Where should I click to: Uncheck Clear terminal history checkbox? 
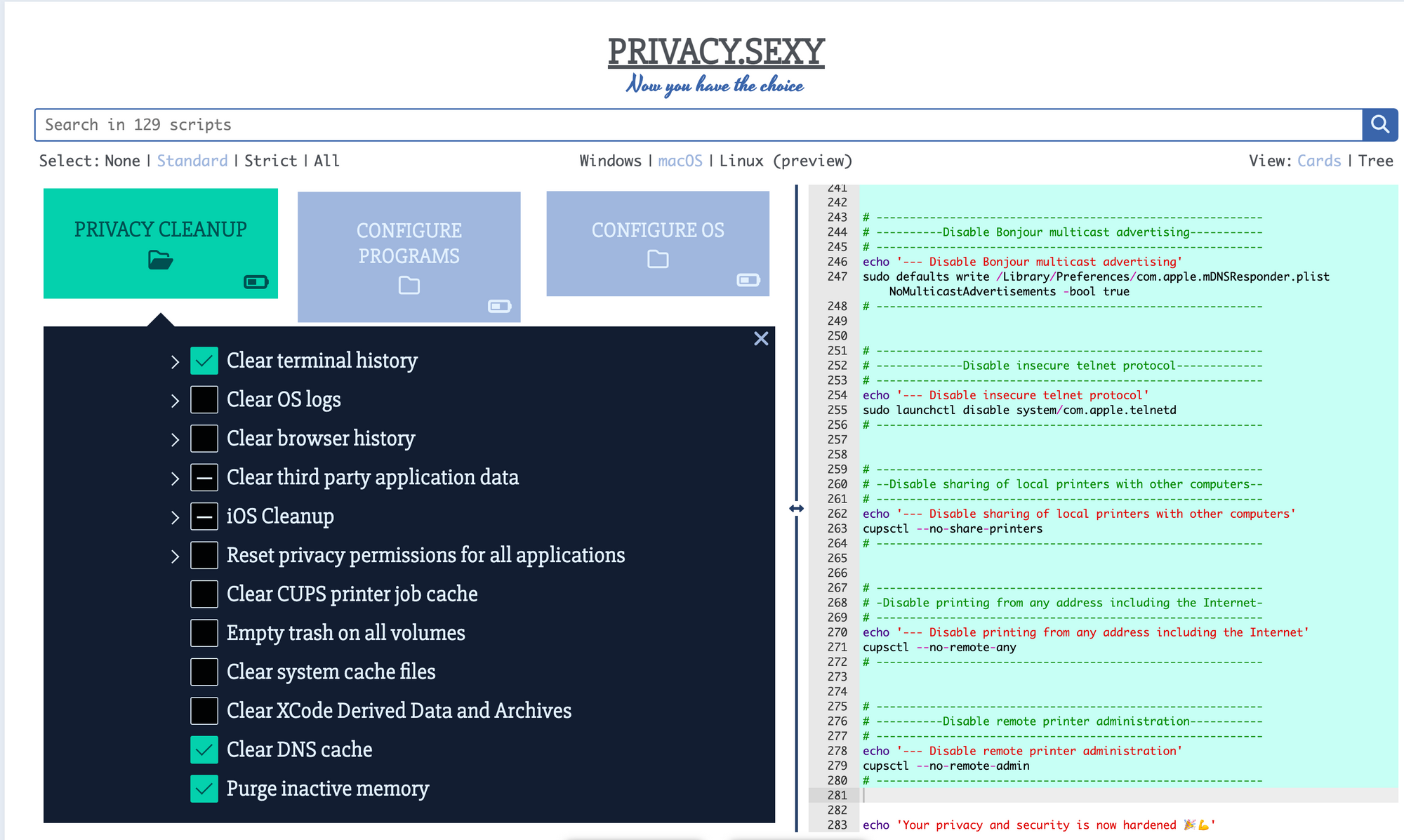tap(204, 361)
